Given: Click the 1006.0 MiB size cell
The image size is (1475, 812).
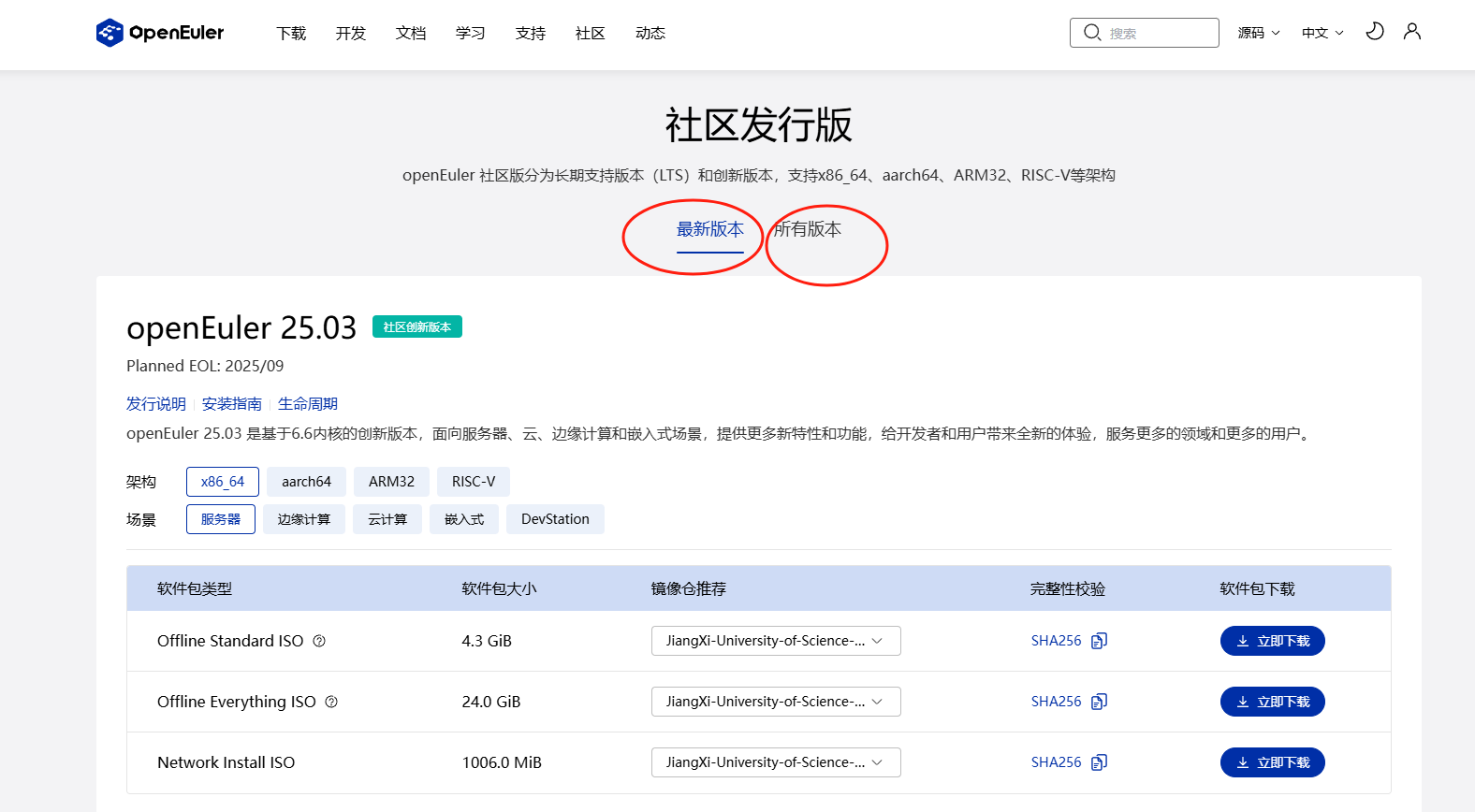Looking at the screenshot, I should [502, 762].
